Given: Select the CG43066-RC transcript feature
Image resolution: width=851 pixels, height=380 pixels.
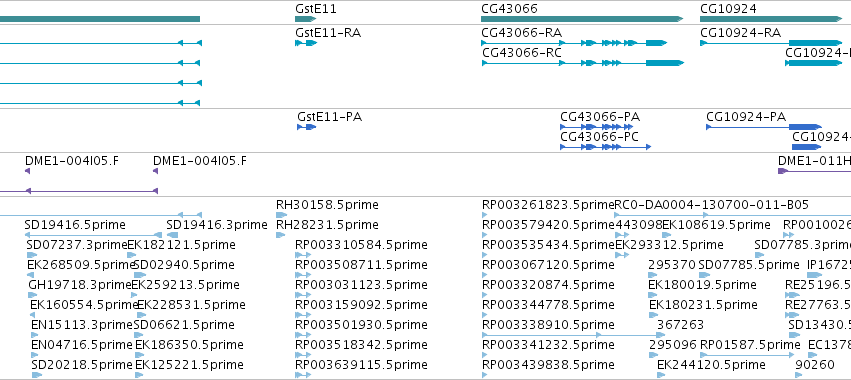Looking at the screenshot, I should (x=582, y=63).
